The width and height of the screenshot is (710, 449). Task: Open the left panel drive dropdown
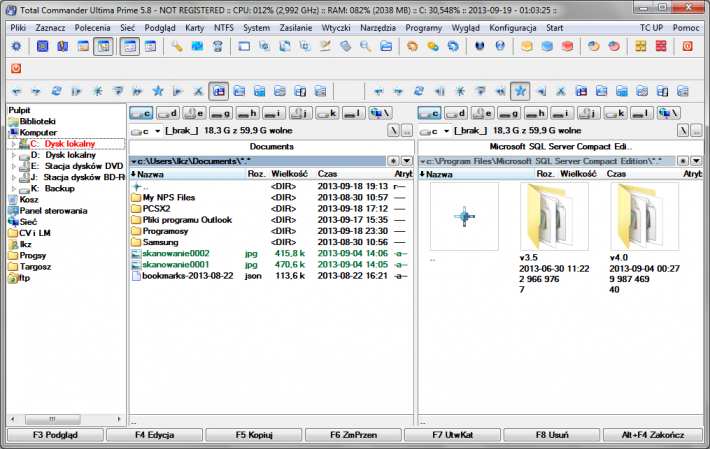coord(158,131)
